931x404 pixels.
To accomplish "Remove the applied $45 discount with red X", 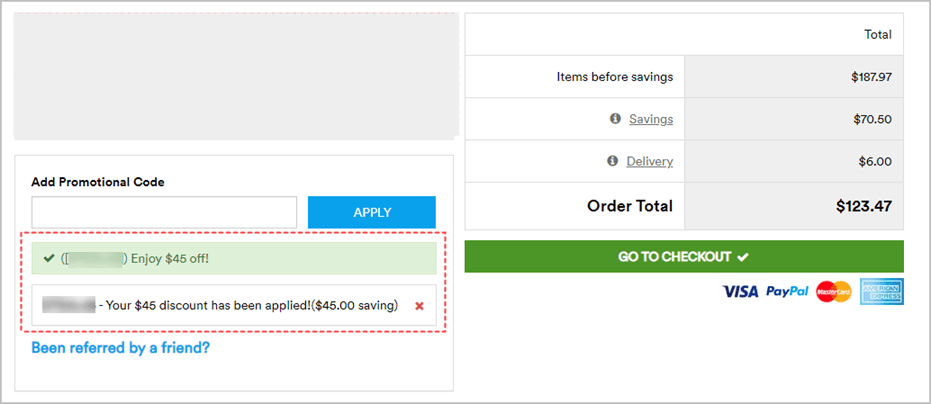I will pos(419,306).
